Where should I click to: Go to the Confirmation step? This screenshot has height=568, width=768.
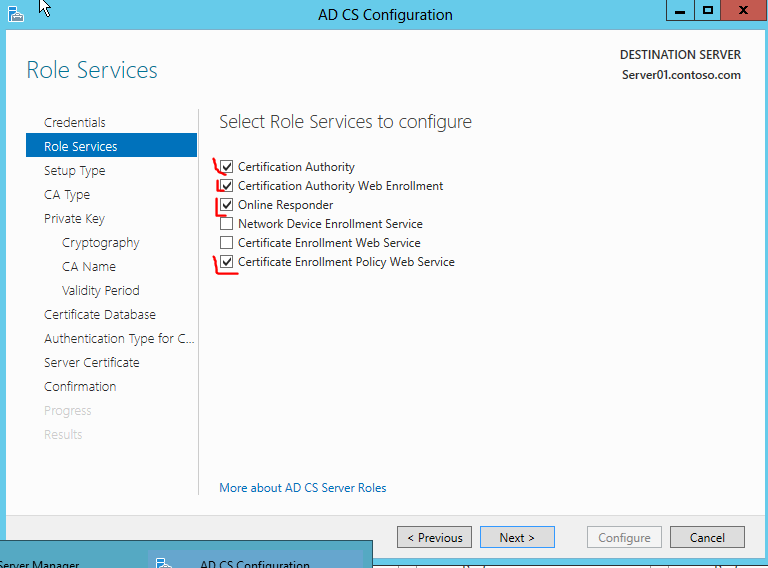click(80, 387)
